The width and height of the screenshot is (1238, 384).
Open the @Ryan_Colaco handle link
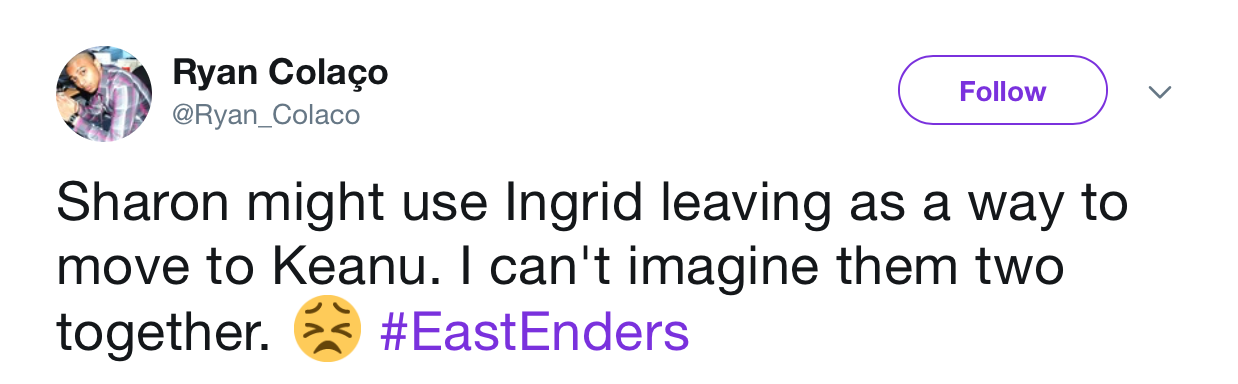point(266,116)
